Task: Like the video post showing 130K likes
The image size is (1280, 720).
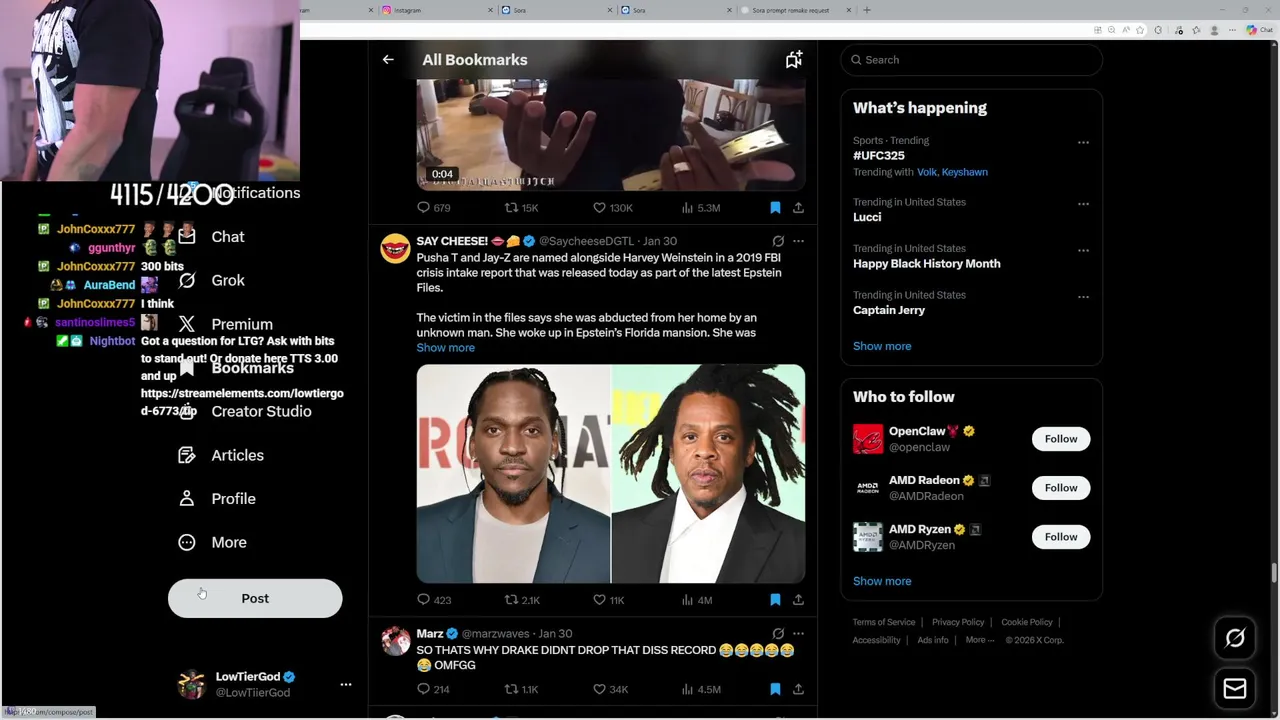Action: (613, 208)
